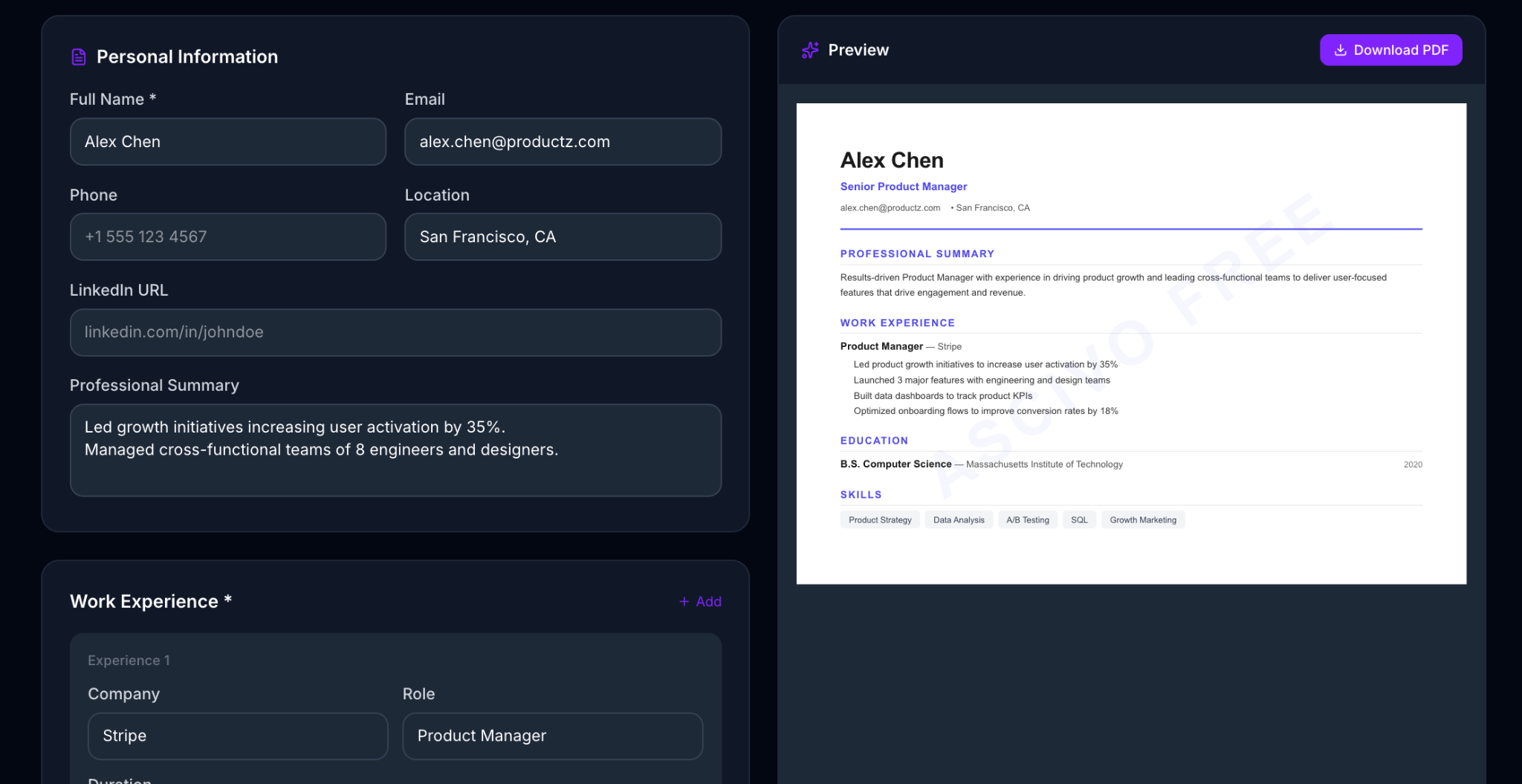Click the Role field showing Product Manager
This screenshot has height=784, width=1522.
pyautogui.click(x=552, y=736)
